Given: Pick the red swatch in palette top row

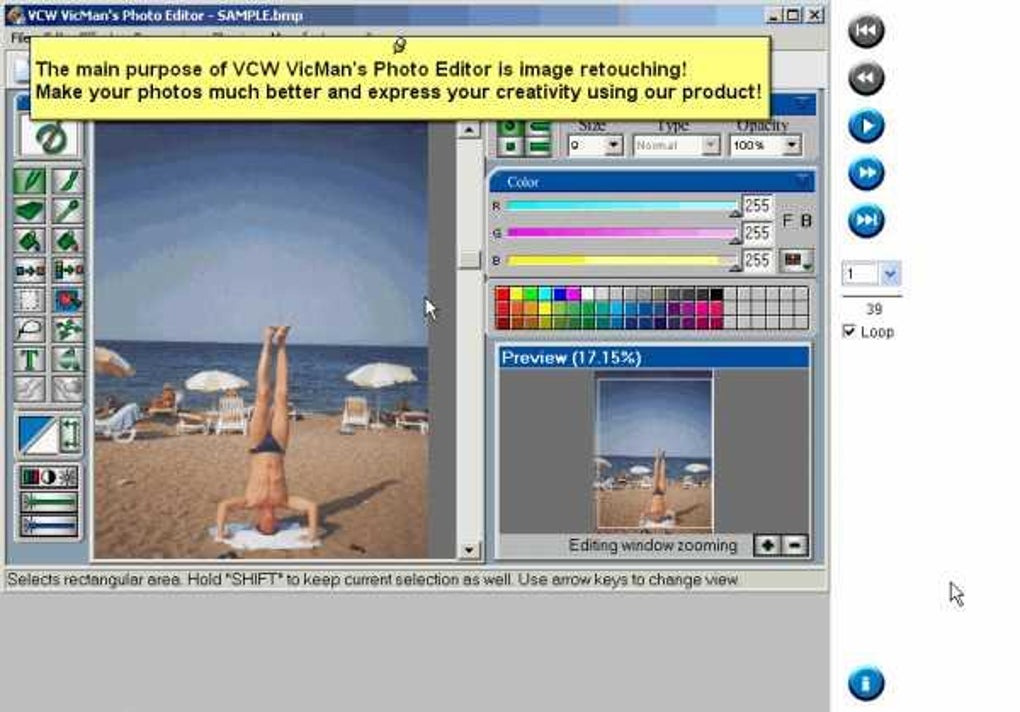Looking at the screenshot, I should [x=502, y=295].
